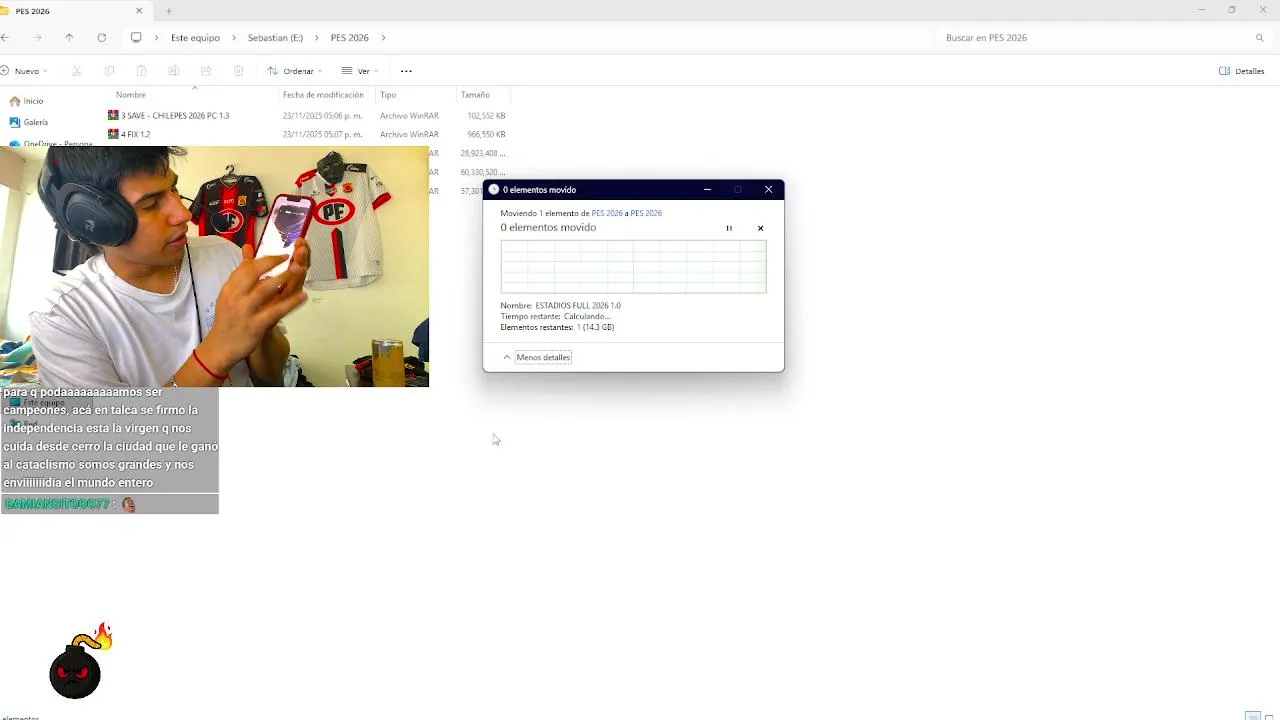Screen dimensions: 1280x720
Task: Click the Paste clipboard icon
Action: coord(141,71)
